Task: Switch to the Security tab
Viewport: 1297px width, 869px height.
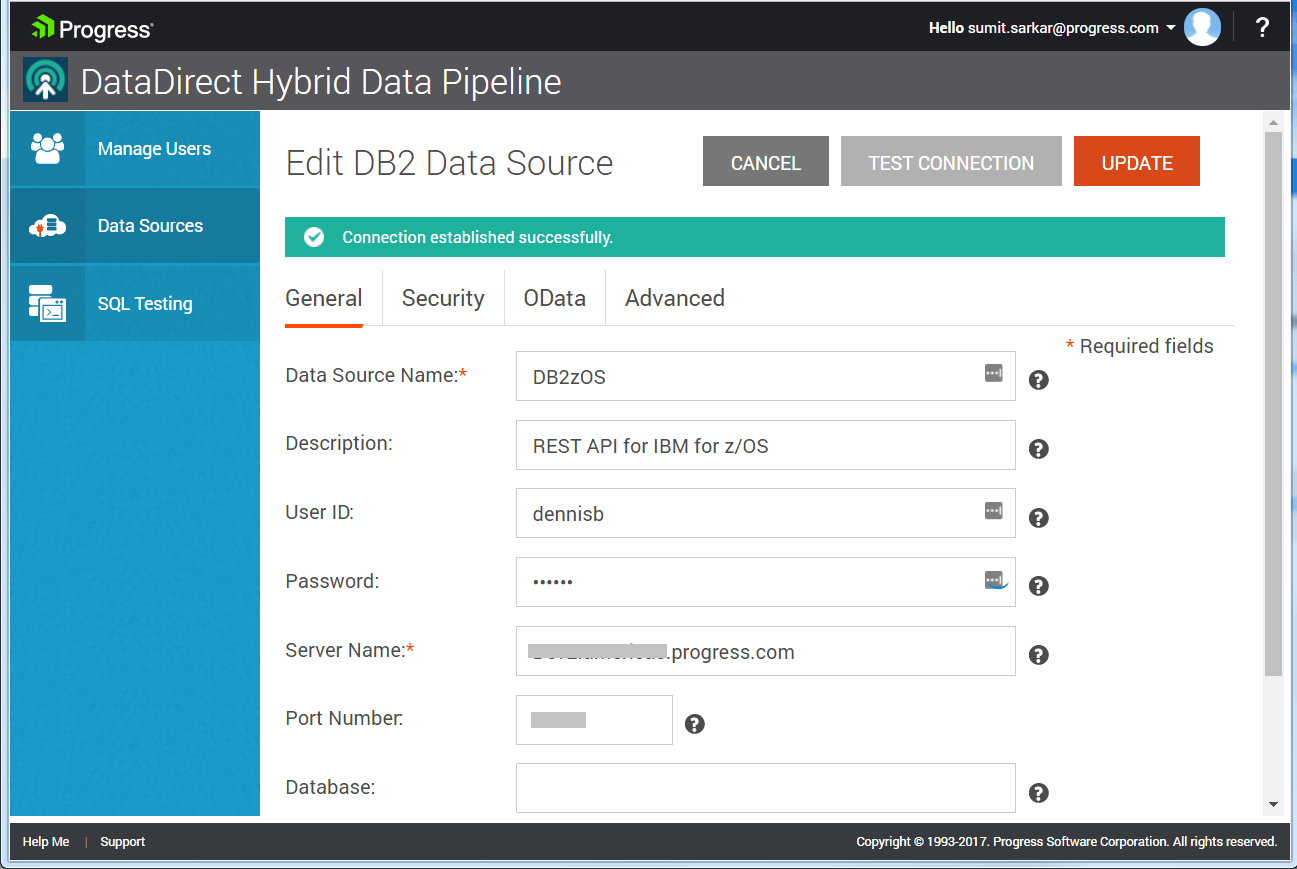Action: coord(442,298)
